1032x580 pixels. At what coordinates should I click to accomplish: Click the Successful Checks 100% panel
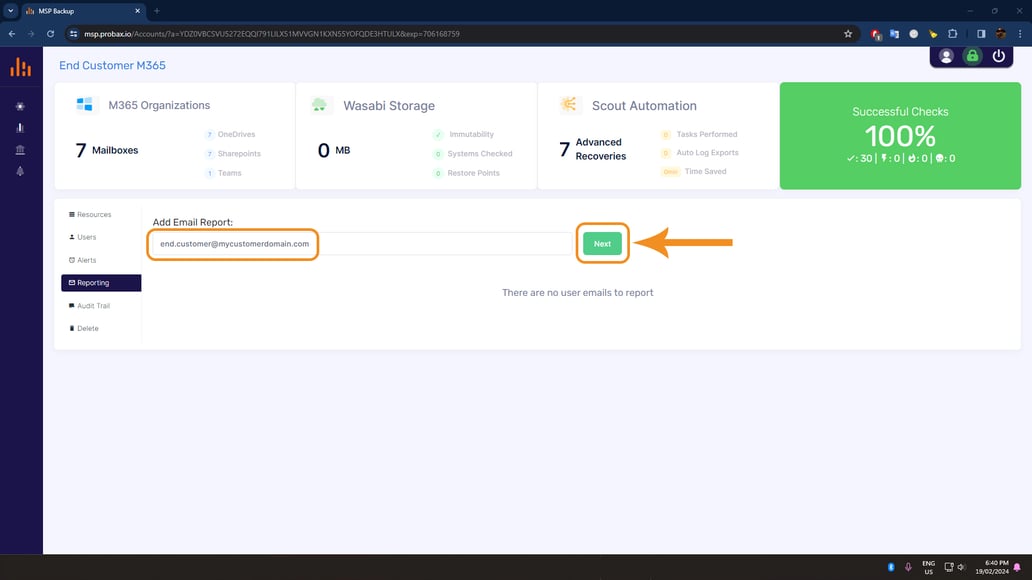(x=900, y=136)
